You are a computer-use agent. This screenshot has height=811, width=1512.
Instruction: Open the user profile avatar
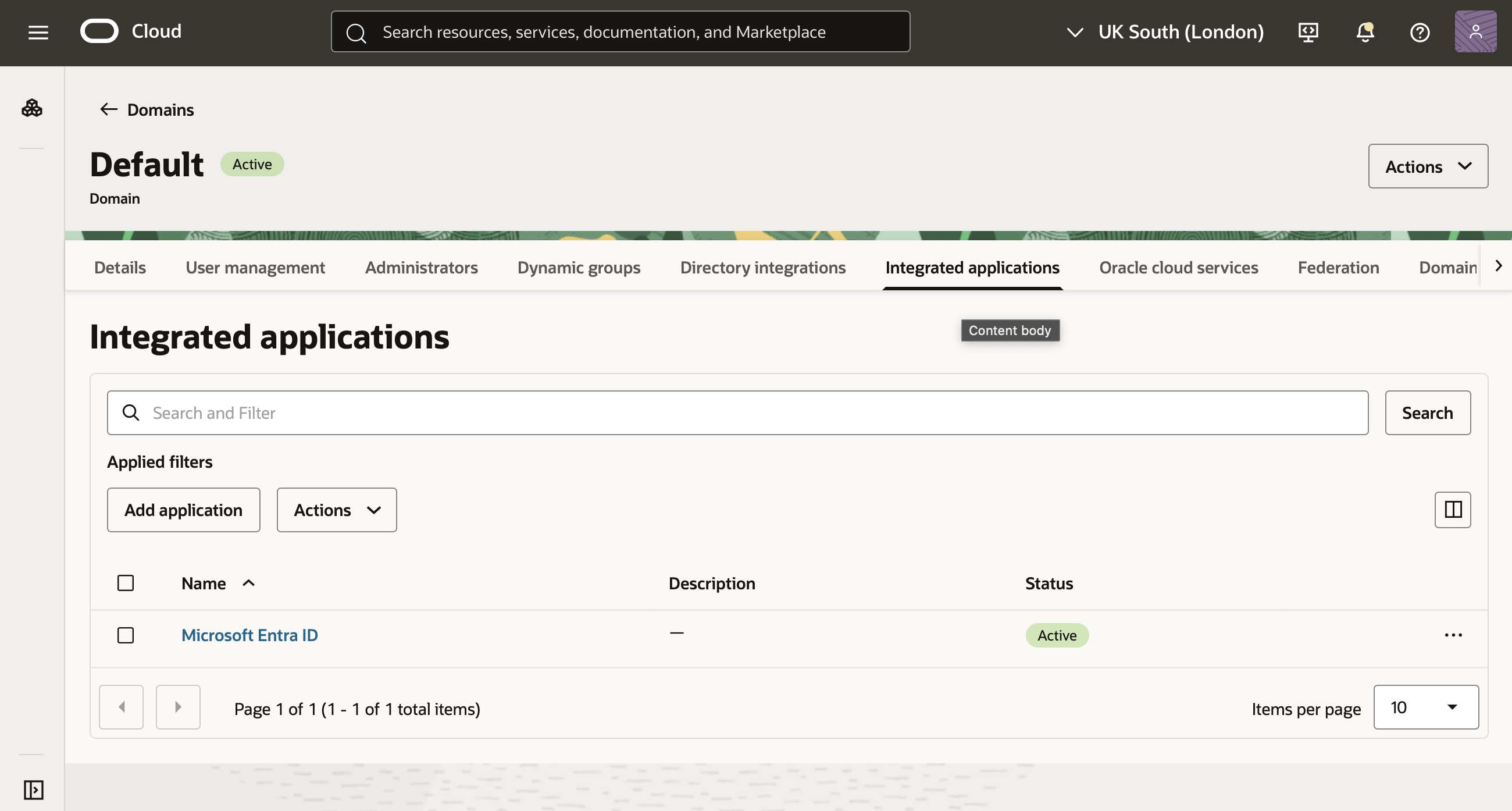pos(1475,32)
